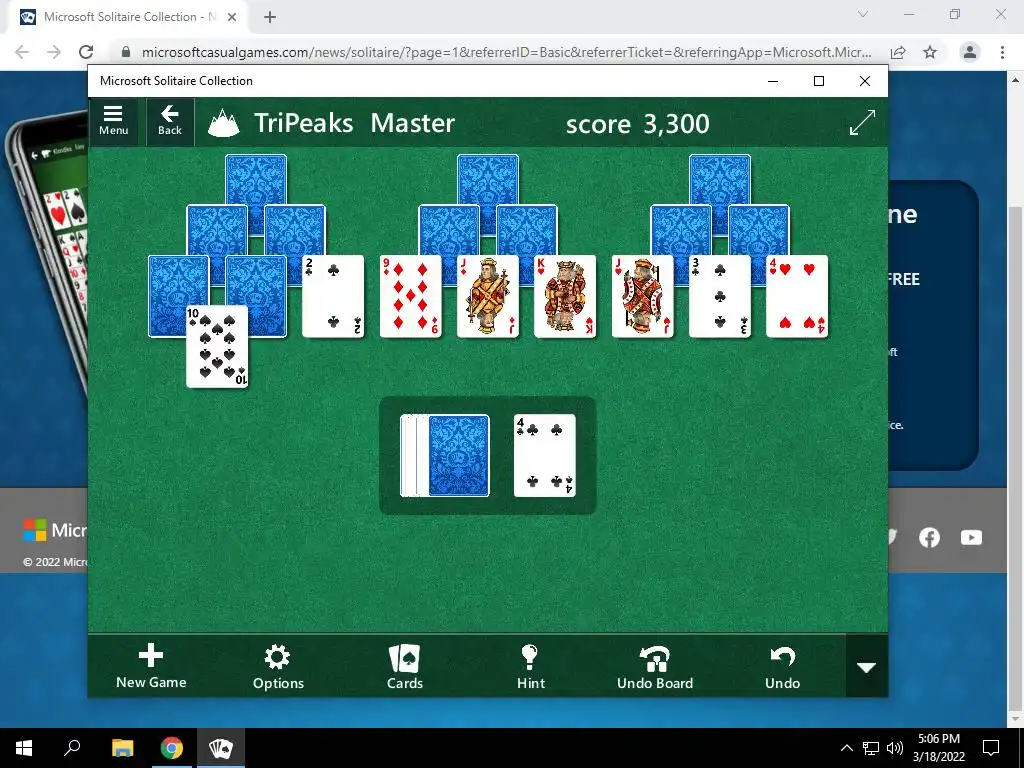Reload the browser page
The width and height of the screenshot is (1024, 768).
(86, 52)
